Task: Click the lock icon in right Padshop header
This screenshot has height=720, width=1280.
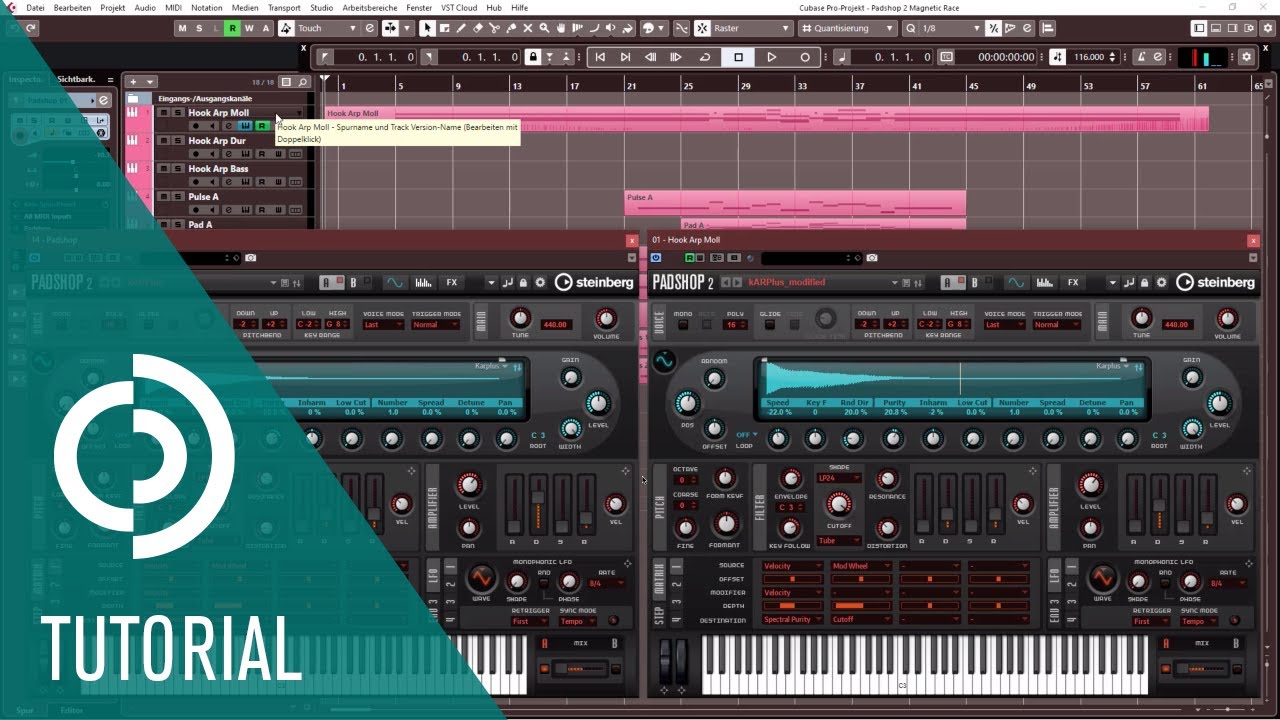Action: [x=1146, y=283]
